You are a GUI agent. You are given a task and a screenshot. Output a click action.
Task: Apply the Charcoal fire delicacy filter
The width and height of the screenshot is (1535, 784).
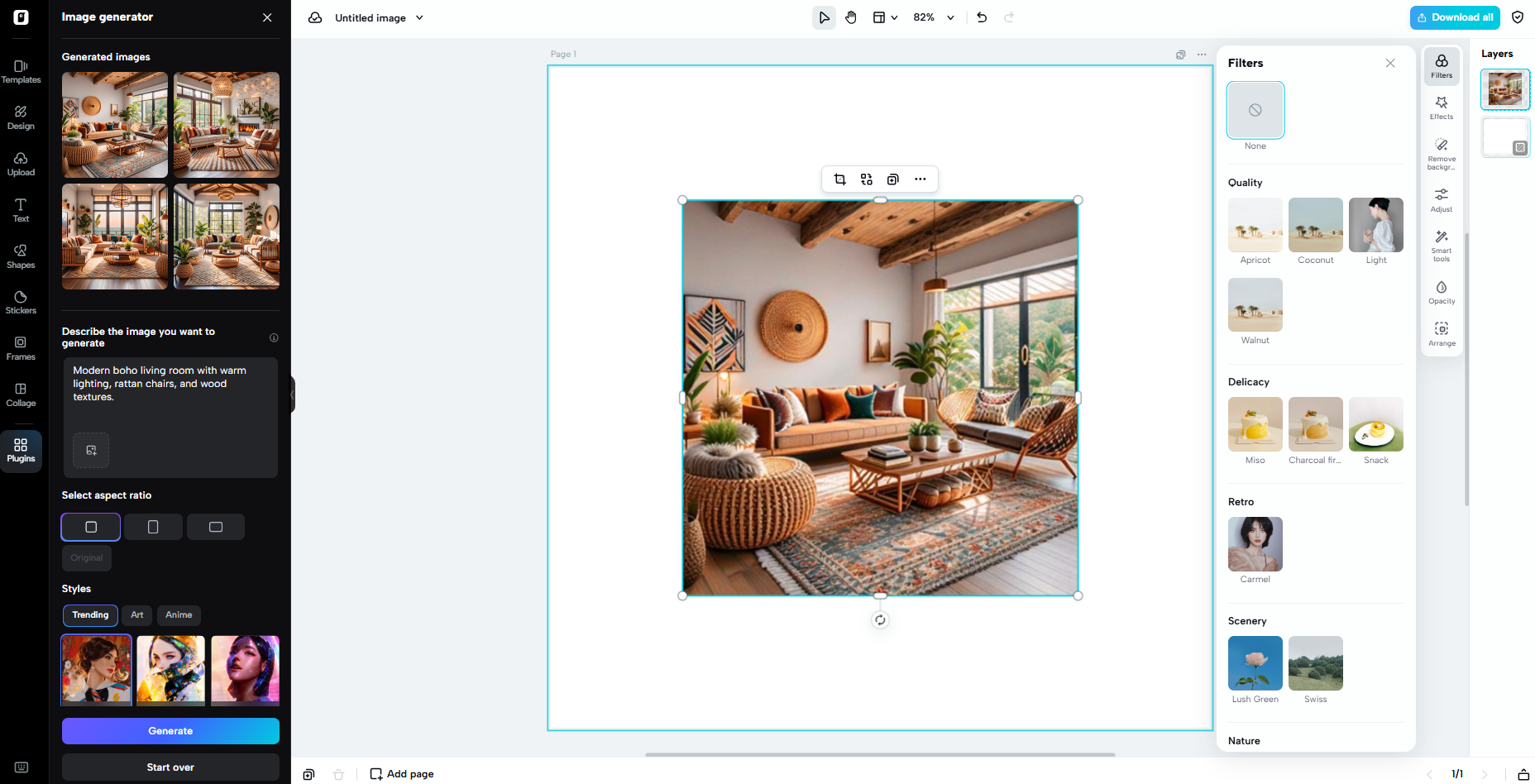pyautogui.click(x=1316, y=424)
